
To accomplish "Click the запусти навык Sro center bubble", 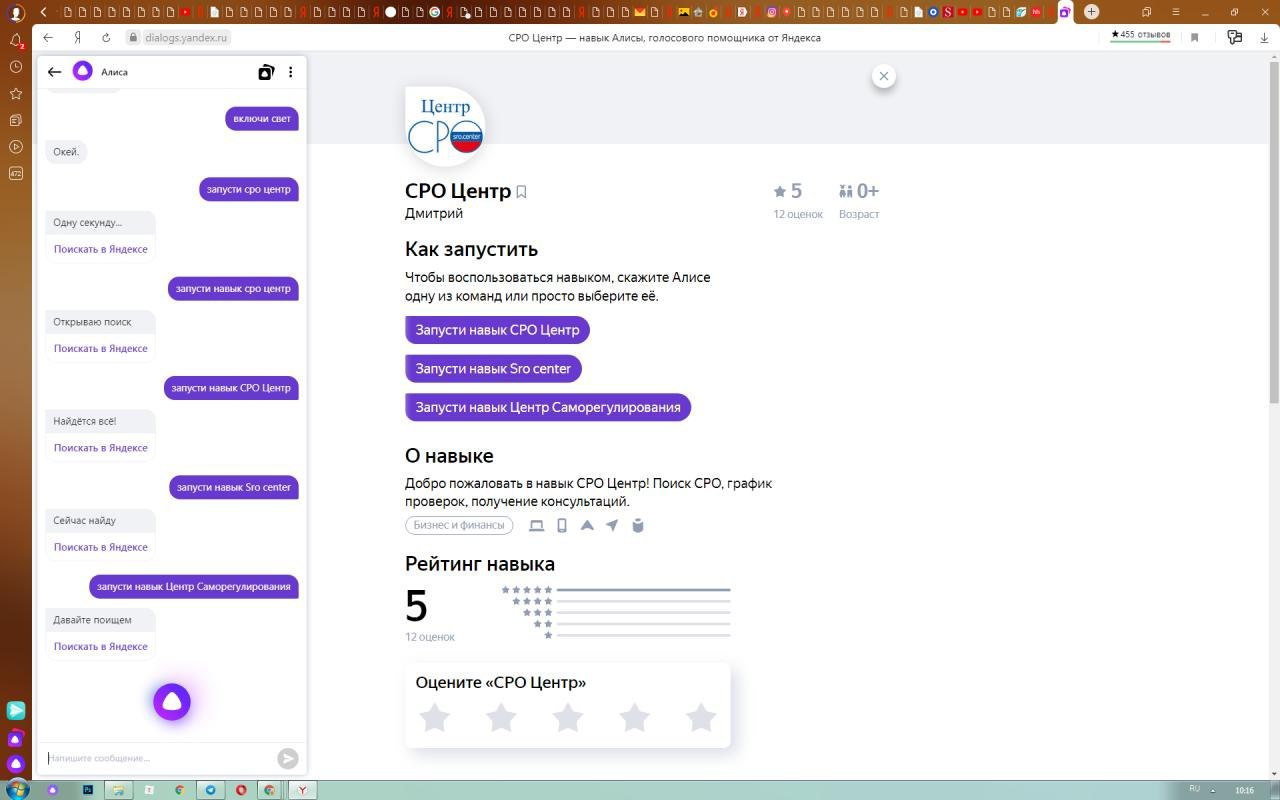I will point(234,487).
